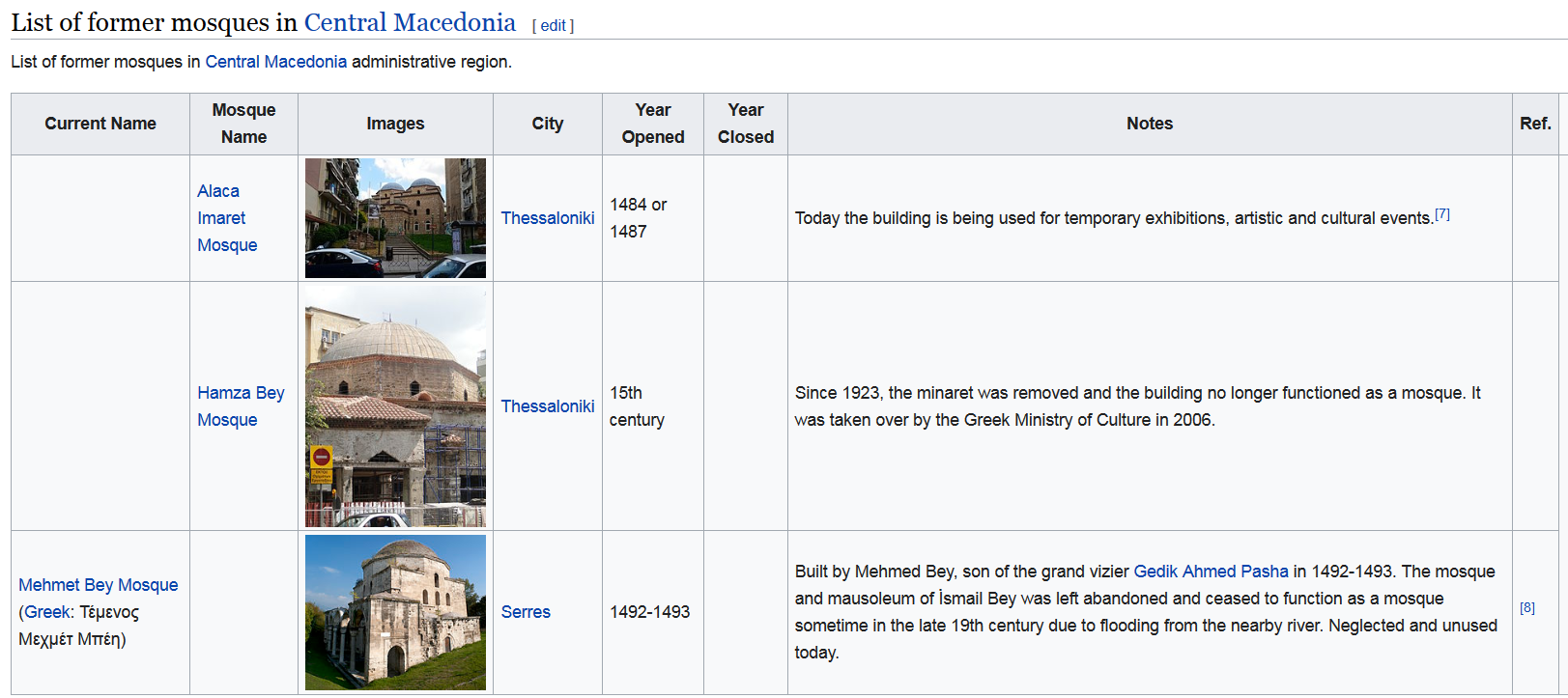Select the Ref. column header
Image resolution: width=1568 pixels, height=698 pixels.
point(1535,124)
